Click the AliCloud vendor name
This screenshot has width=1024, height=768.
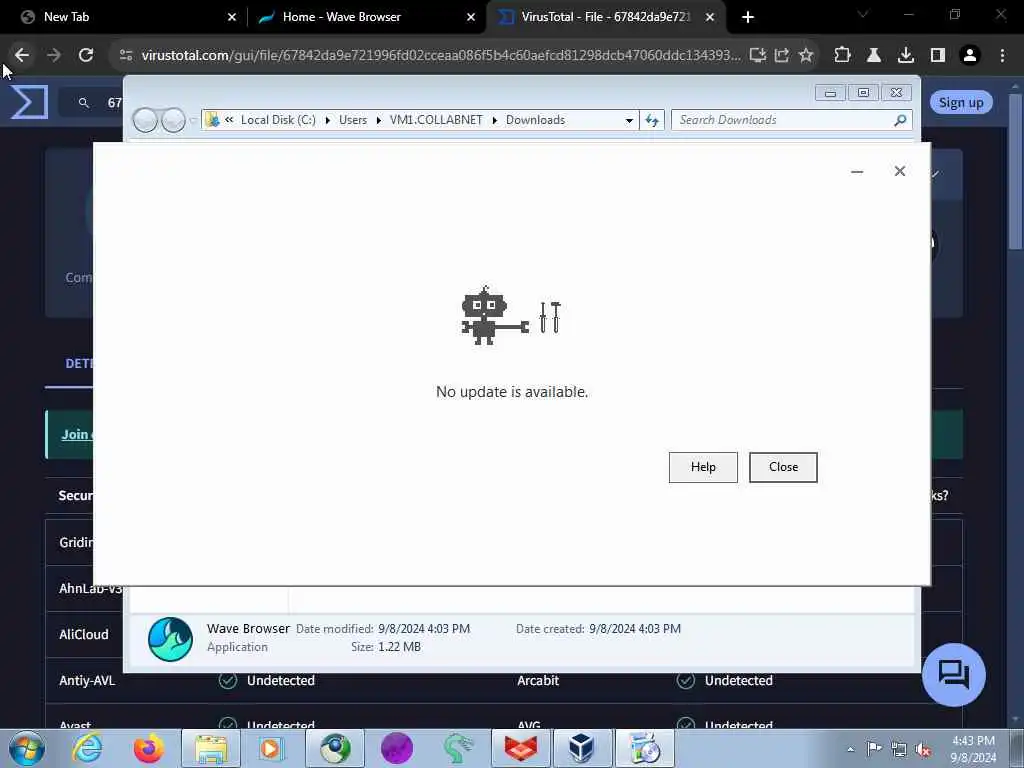pos(84,635)
